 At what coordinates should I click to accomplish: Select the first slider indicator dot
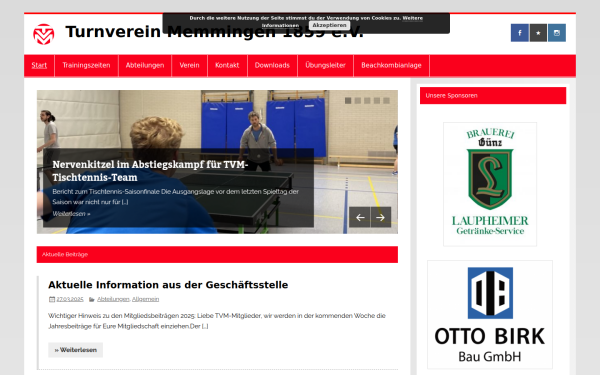(348, 101)
